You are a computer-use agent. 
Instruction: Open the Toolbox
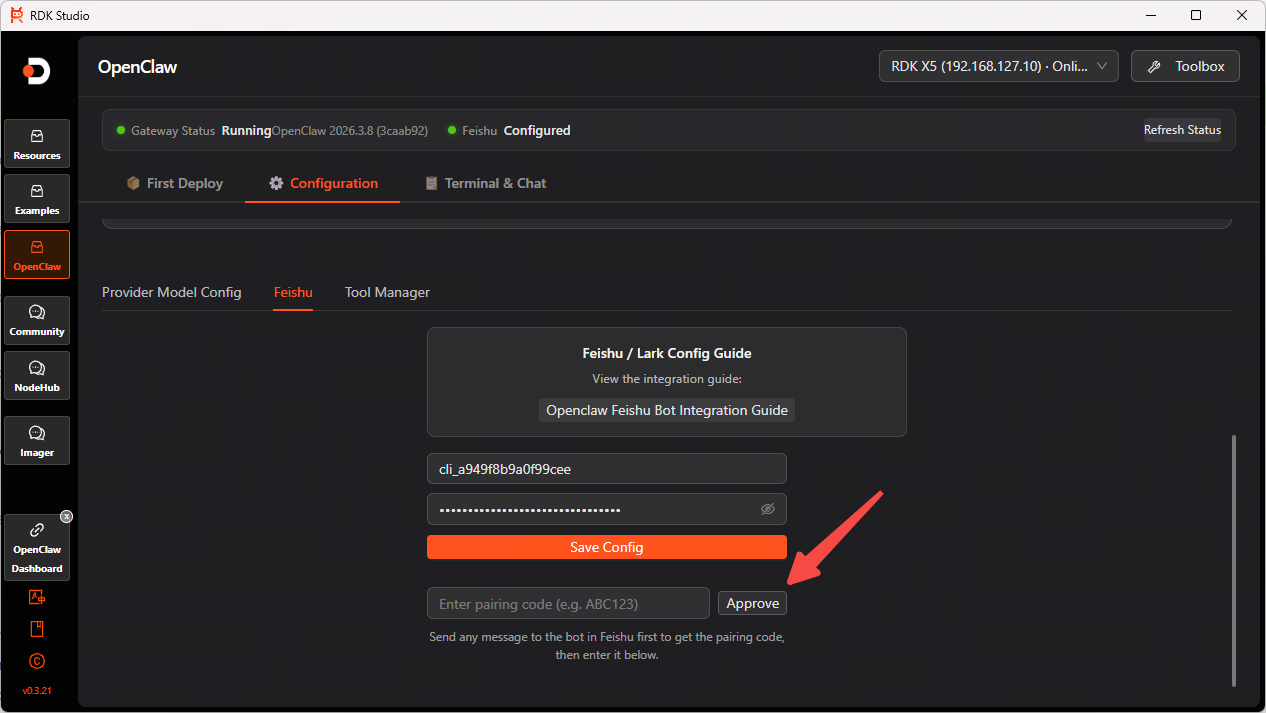click(x=1185, y=66)
